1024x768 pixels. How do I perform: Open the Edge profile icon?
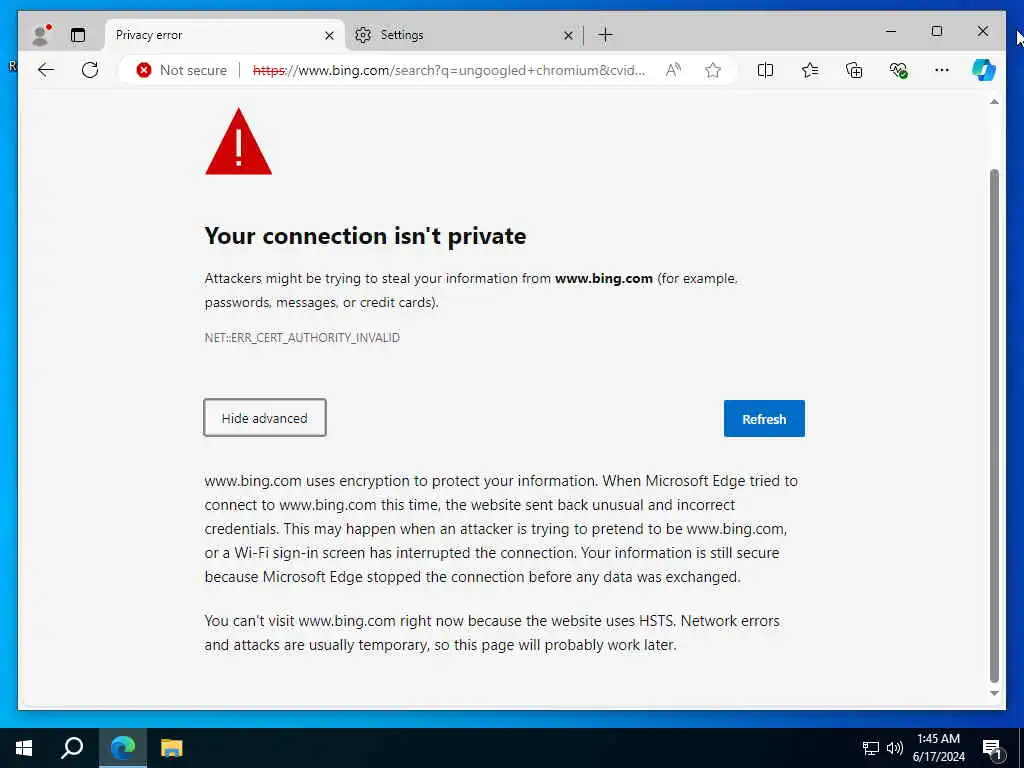pyautogui.click(x=40, y=35)
